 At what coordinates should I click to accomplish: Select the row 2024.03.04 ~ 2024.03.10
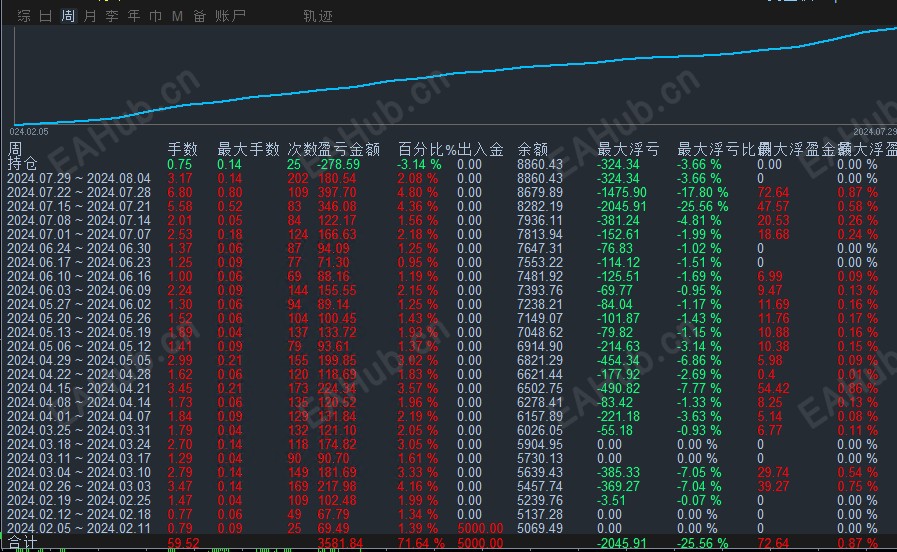click(x=448, y=473)
